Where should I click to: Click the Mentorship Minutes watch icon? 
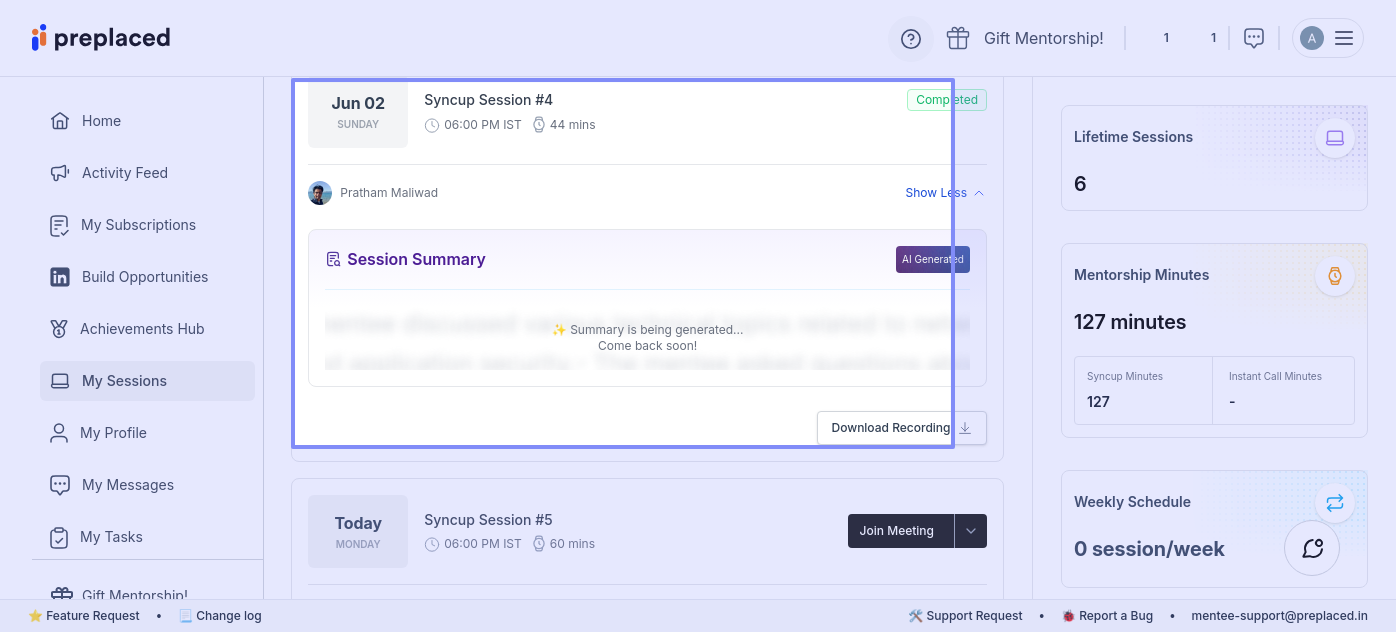pyautogui.click(x=1335, y=276)
